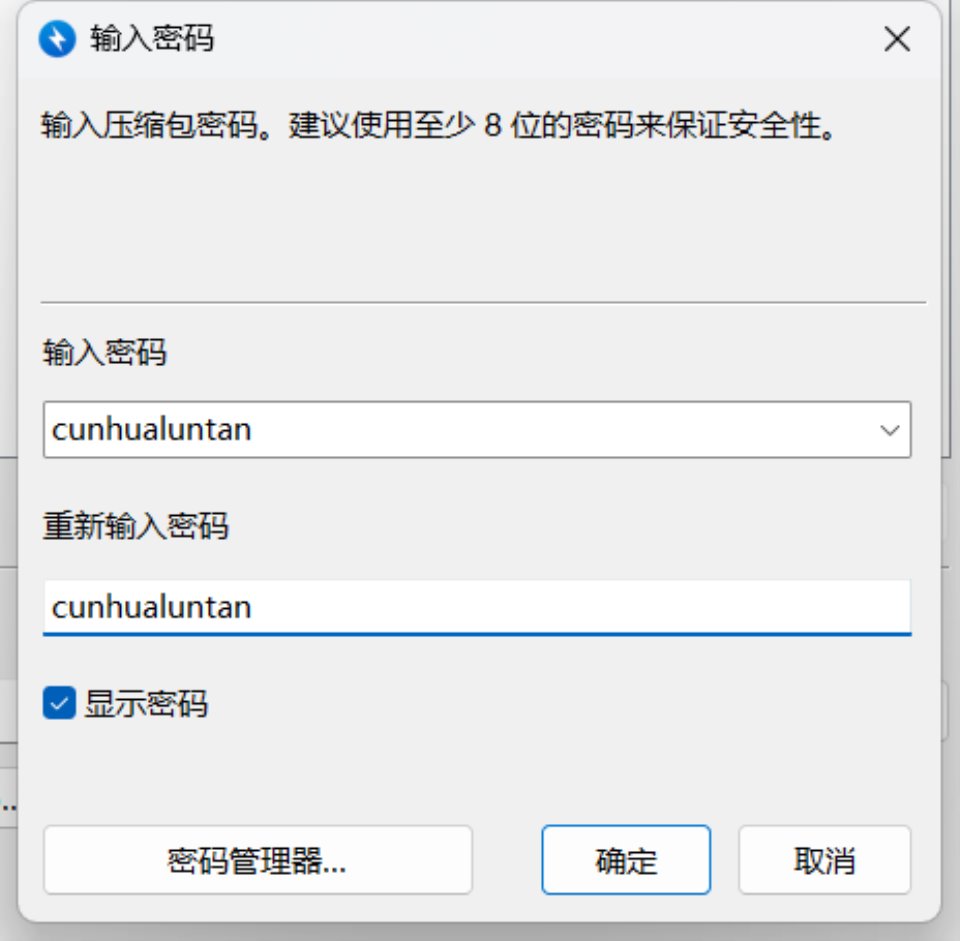The width and height of the screenshot is (960, 941).
Task: Click the dialog title text 输入密码
Action: (x=152, y=39)
